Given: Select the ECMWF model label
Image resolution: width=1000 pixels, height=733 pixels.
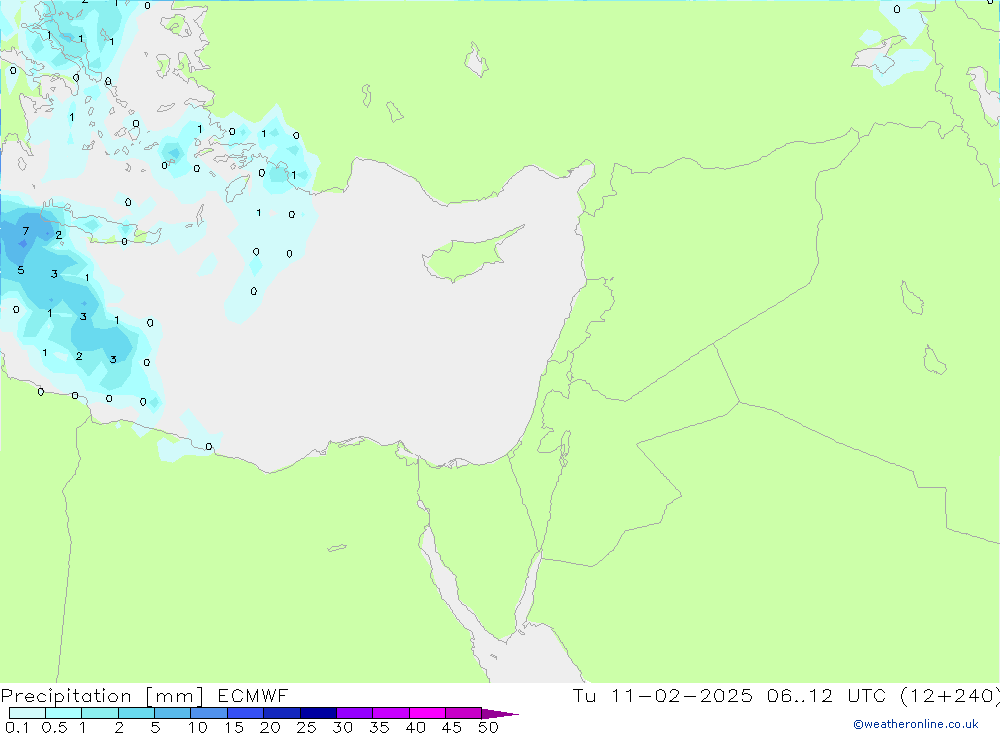Looking at the screenshot, I should click(x=253, y=695).
